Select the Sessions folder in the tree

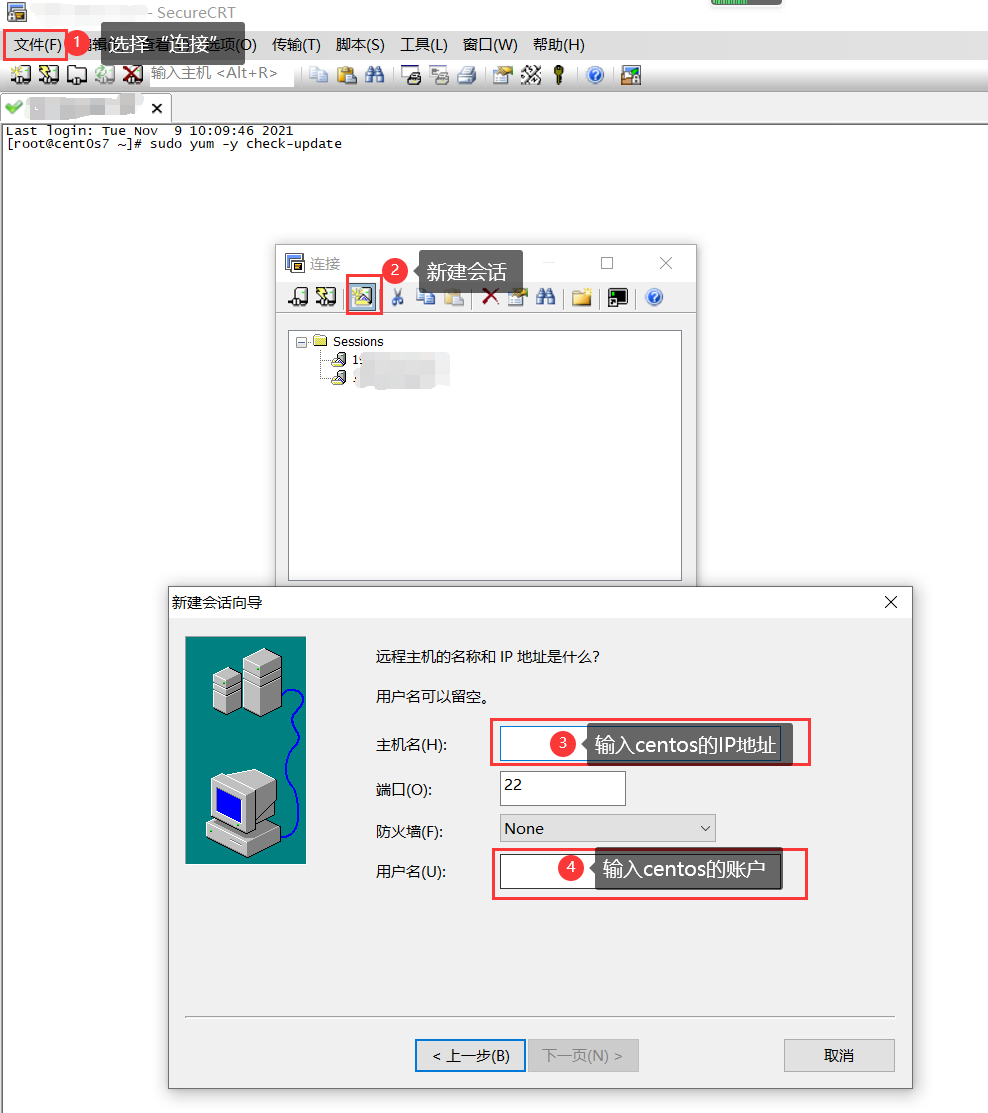pyautogui.click(x=358, y=341)
